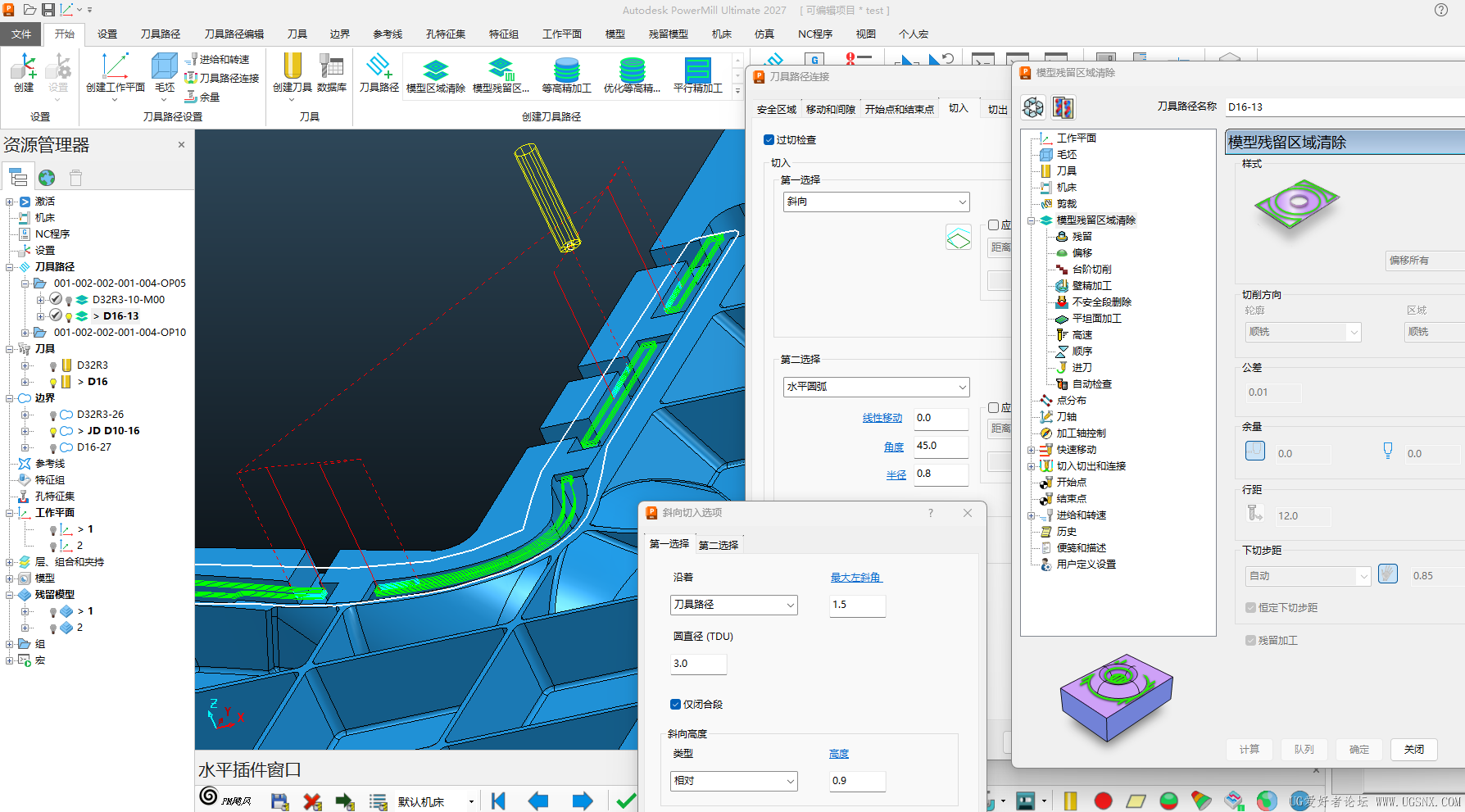Click the explorer tree view tab icon
1465x812 pixels.
pyautogui.click(x=18, y=178)
